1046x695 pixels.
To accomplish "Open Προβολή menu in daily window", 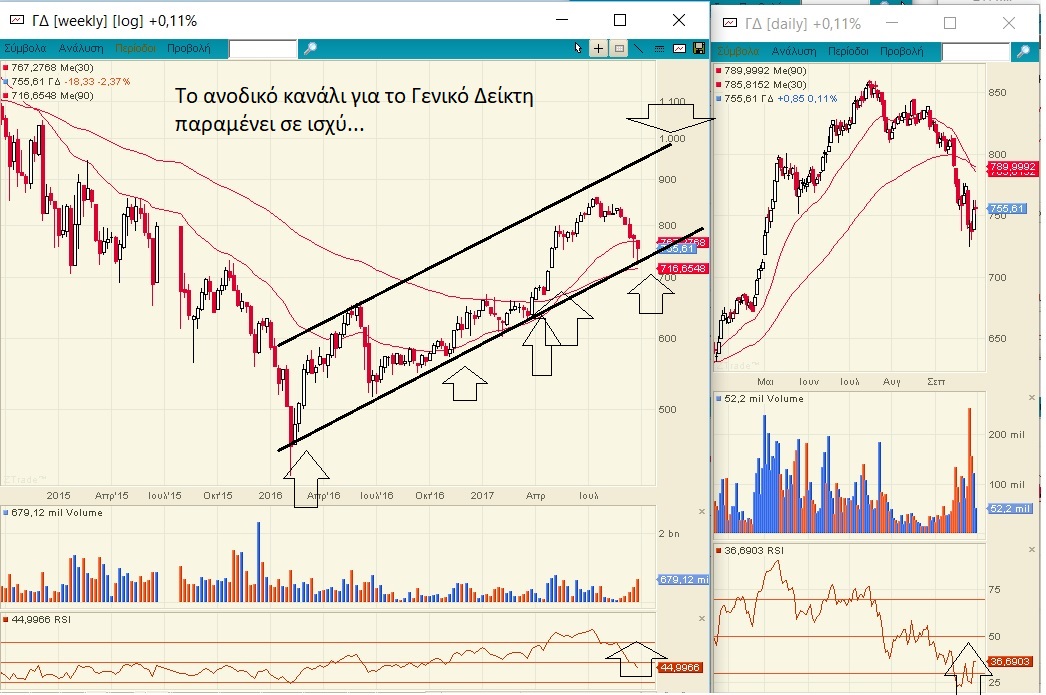I will pyautogui.click(x=903, y=51).
